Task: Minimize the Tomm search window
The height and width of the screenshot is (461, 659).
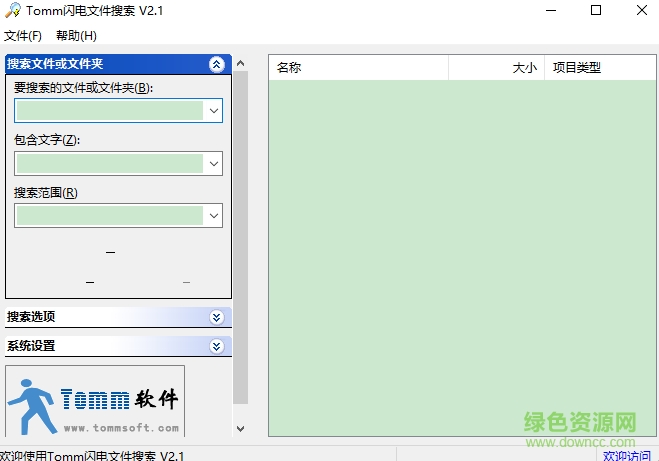Action: click(x=551, y=10)
